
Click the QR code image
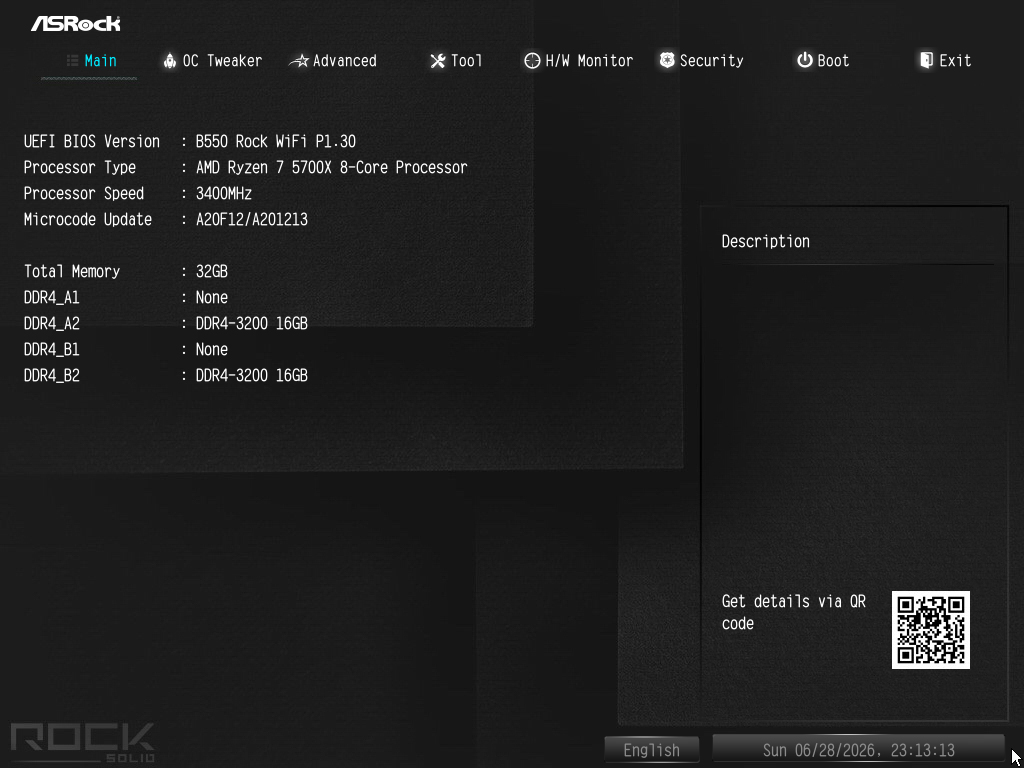click(931, 630)
